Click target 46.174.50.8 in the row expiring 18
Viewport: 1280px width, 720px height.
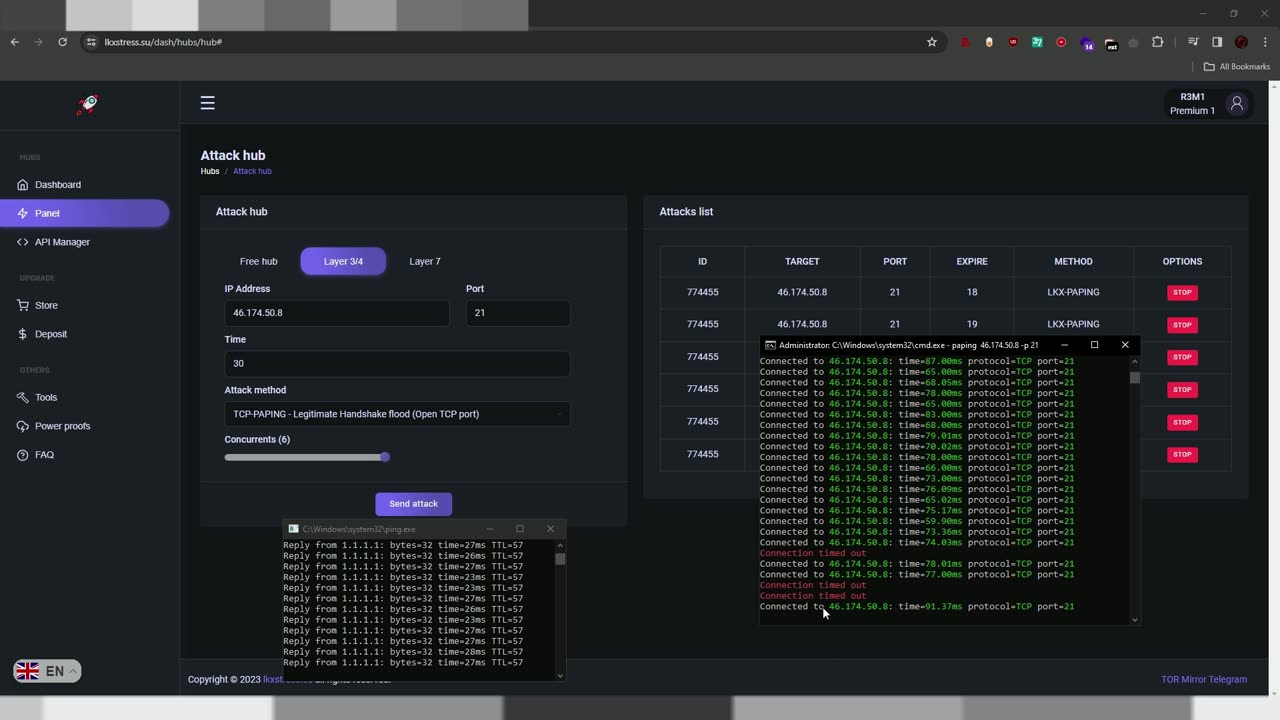pyautogui.click(x=802, y=292)
